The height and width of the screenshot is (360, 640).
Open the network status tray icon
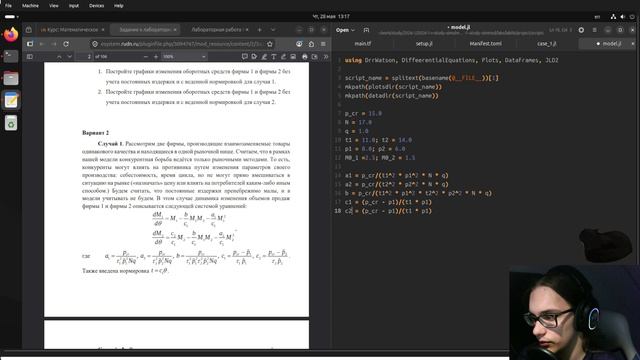(x=613, y=17)
